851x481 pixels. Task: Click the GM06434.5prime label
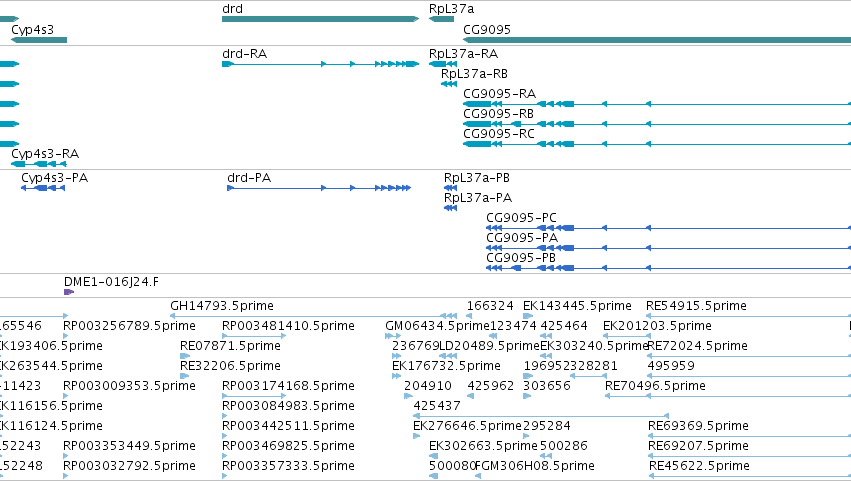437,326
